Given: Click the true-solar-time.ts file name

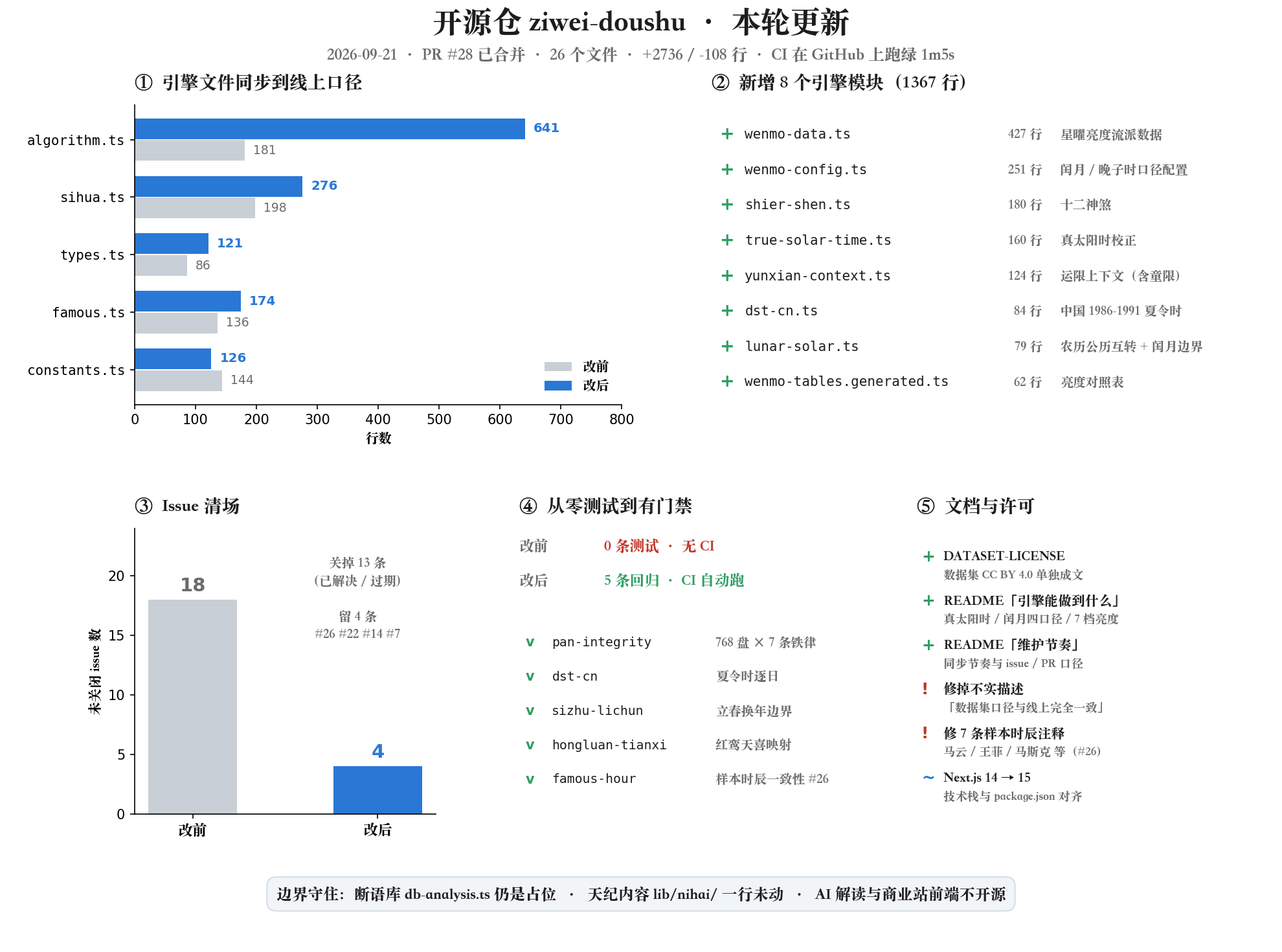Looking at the screenshot, I should [818, 240].
